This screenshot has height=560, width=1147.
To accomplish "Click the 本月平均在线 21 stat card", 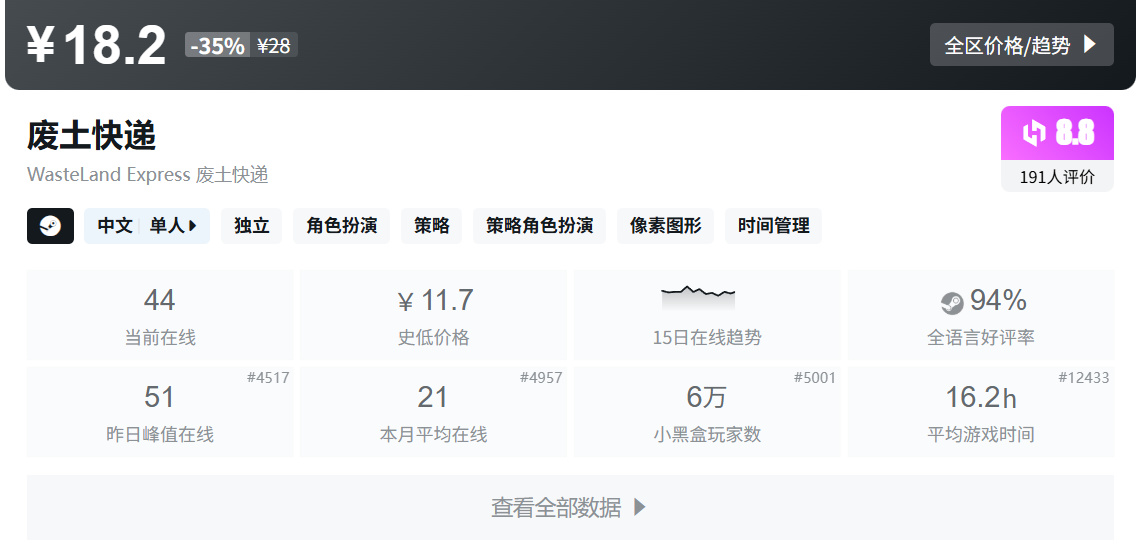I will tap(433, 412).
